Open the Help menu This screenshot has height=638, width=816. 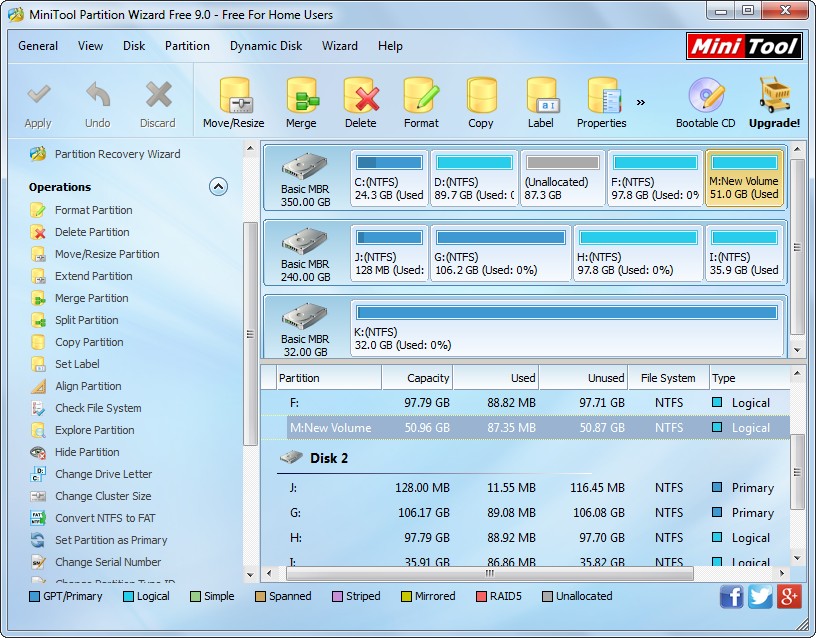point(390,46)
